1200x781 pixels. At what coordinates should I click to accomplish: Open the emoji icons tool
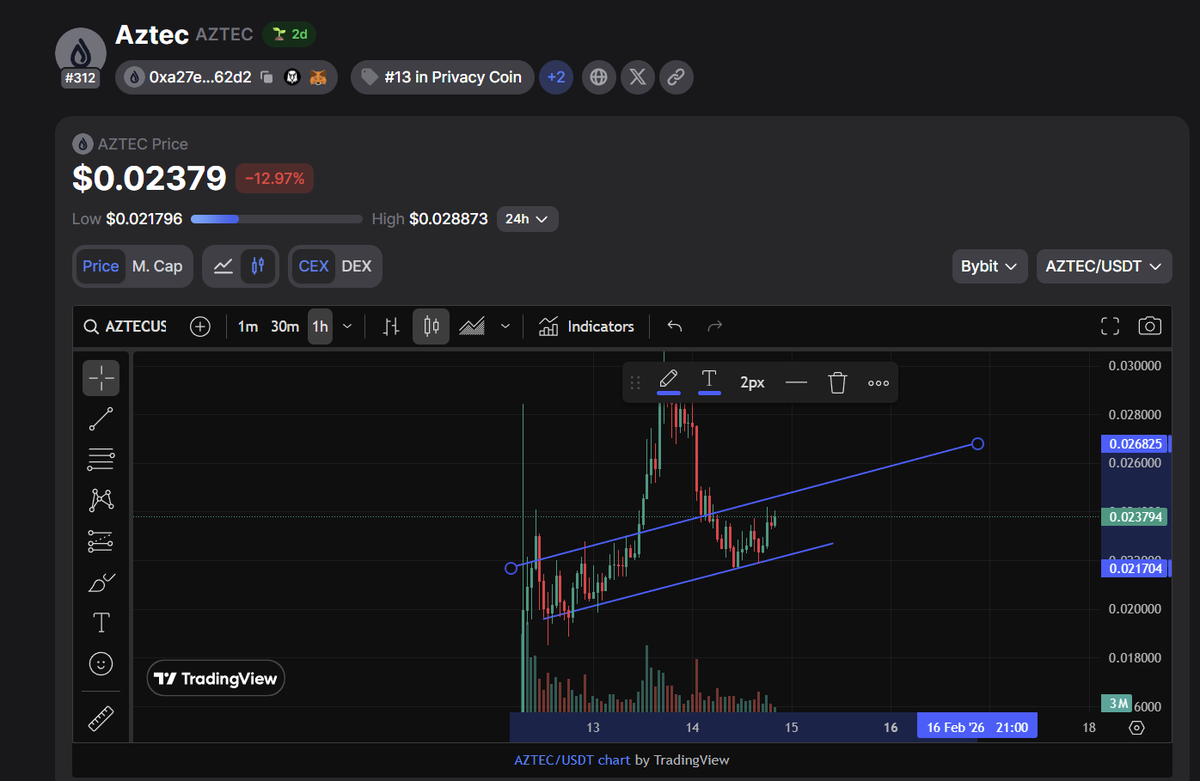(x=101, y=663)
